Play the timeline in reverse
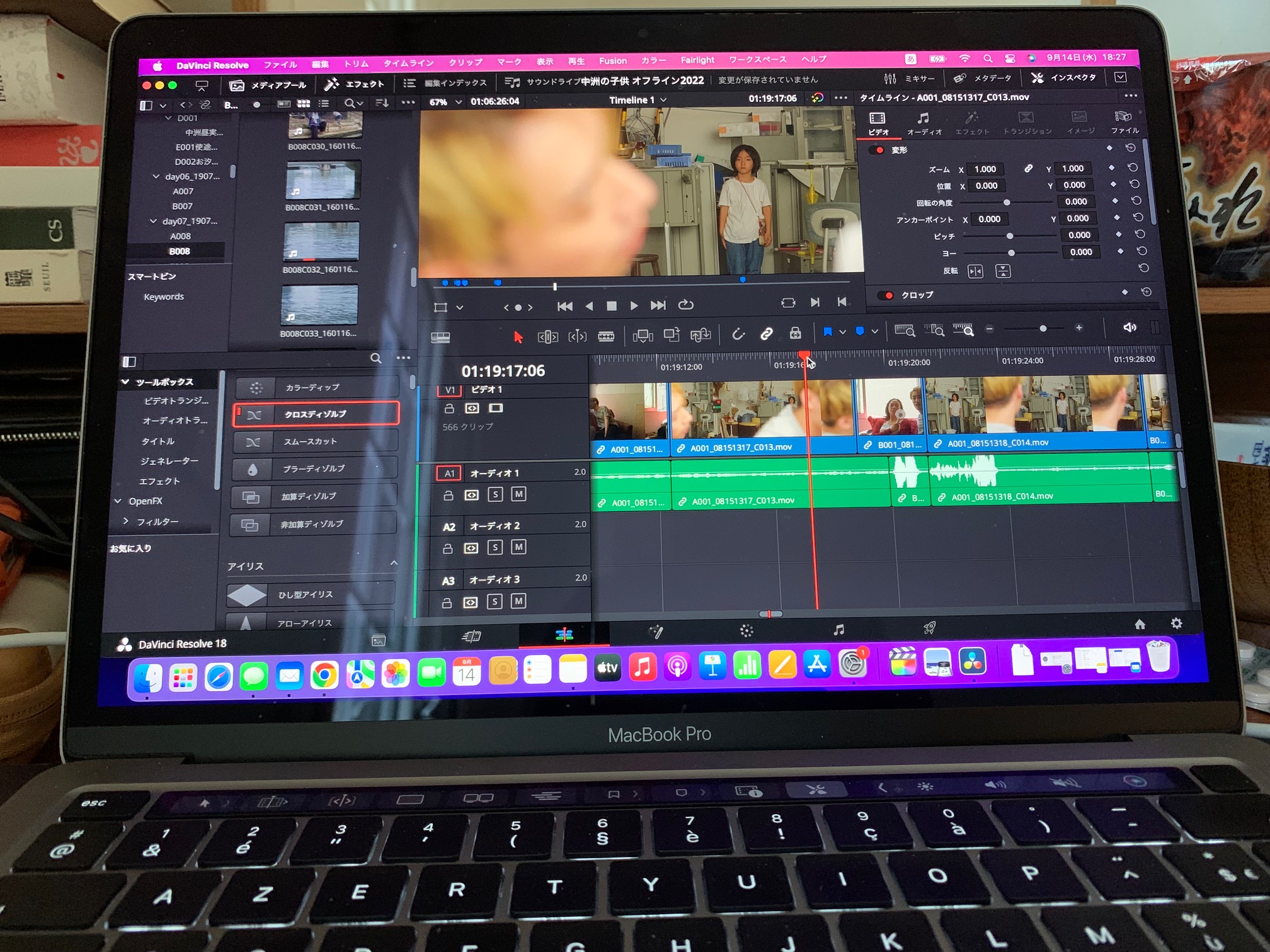The height and width of the screenshot is (952, 1270). click(589, 307)
